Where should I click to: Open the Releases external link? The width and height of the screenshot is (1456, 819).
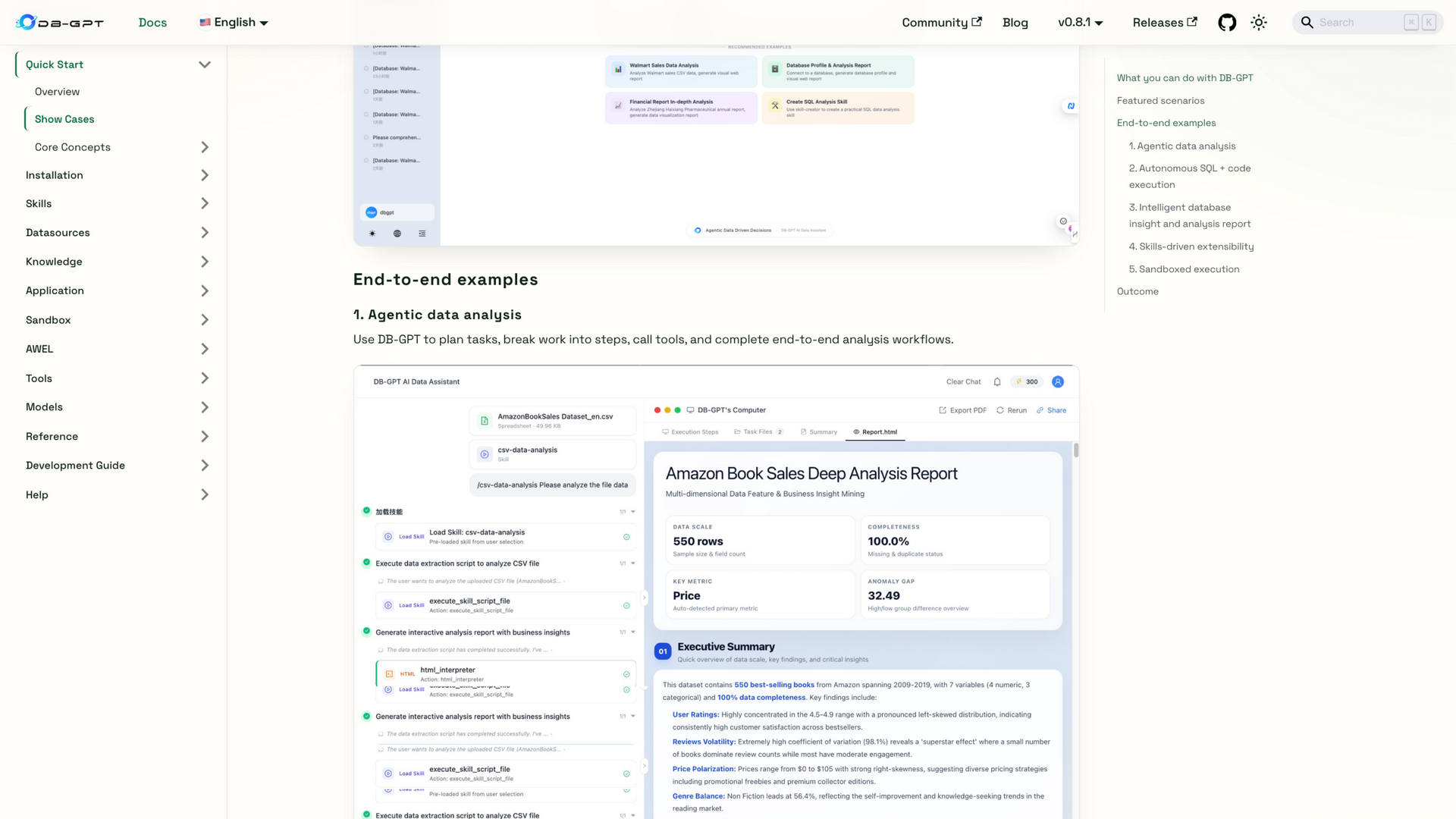pos(1165,23)
